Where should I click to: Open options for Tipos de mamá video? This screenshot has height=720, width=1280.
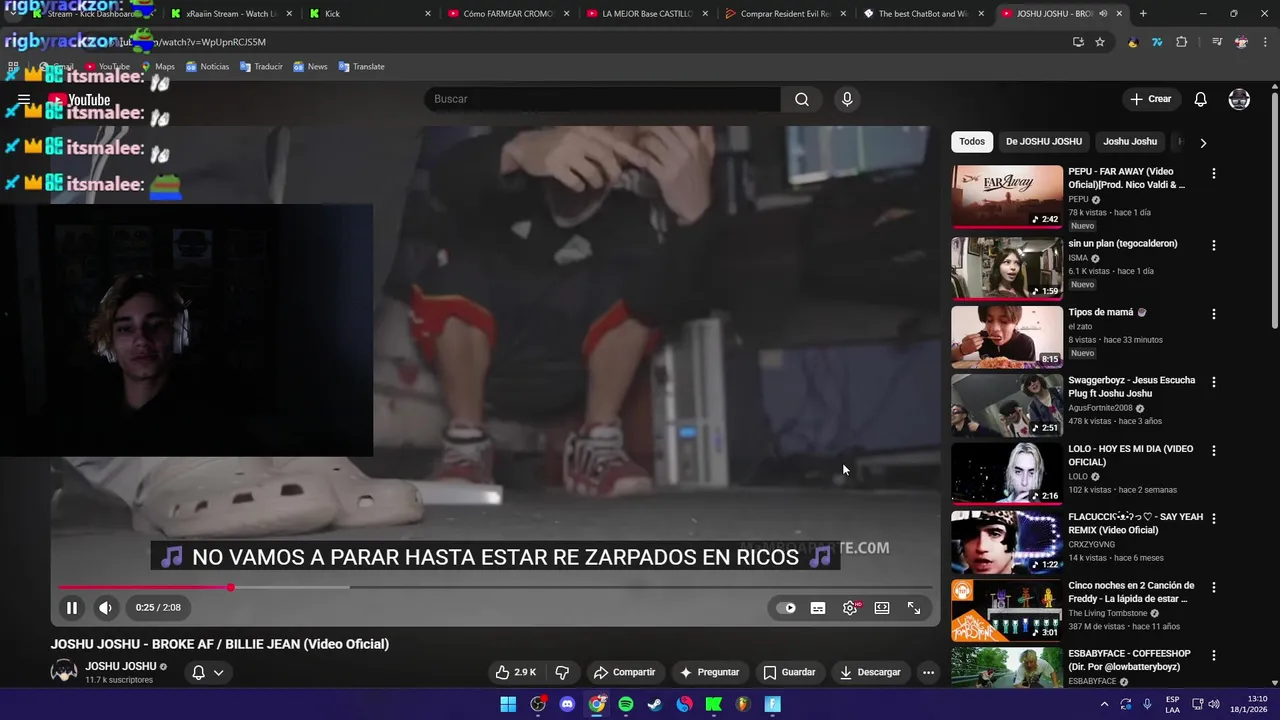[x=1214, y=313]
